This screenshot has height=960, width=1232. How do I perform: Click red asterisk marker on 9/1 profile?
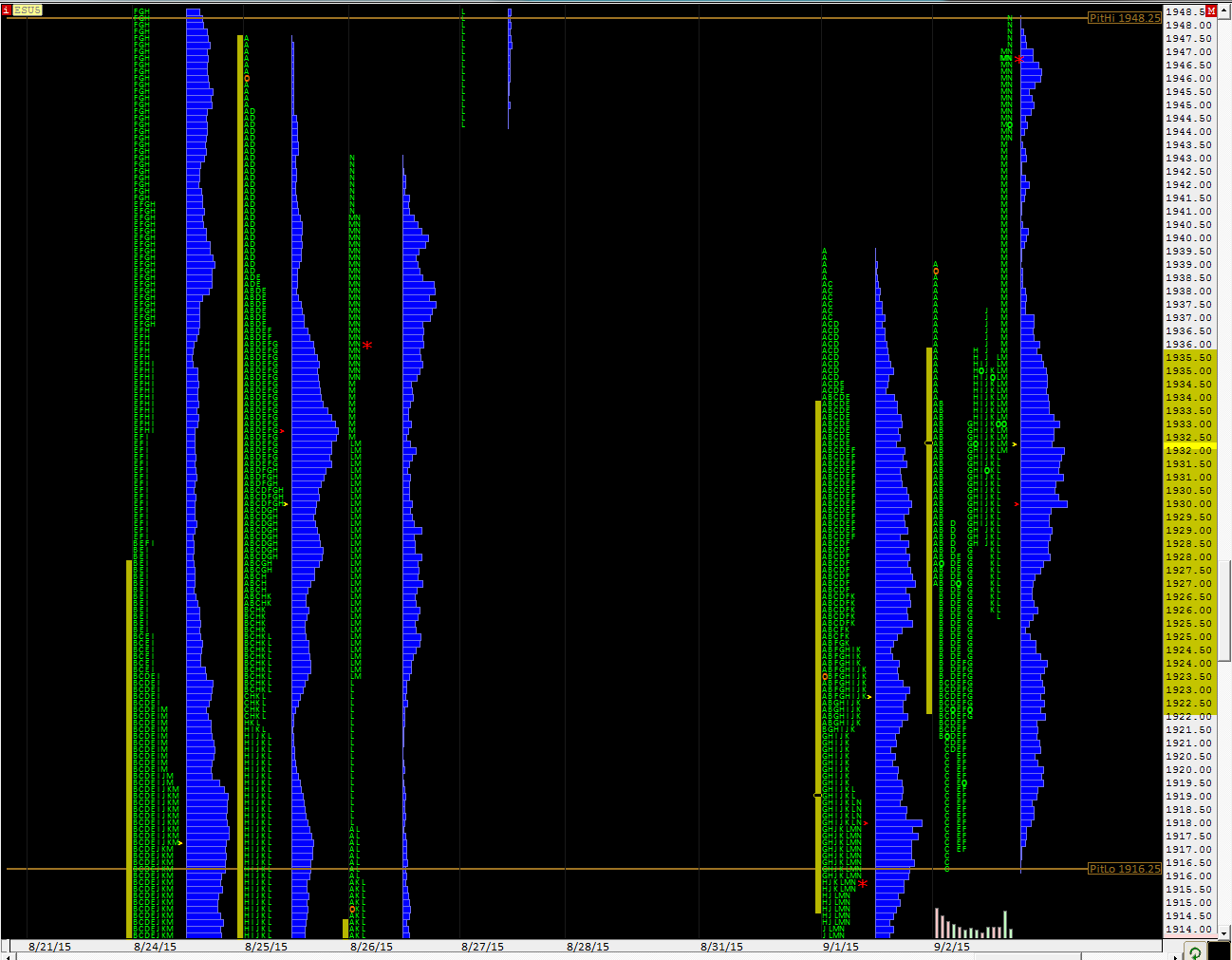pos(863,884)
